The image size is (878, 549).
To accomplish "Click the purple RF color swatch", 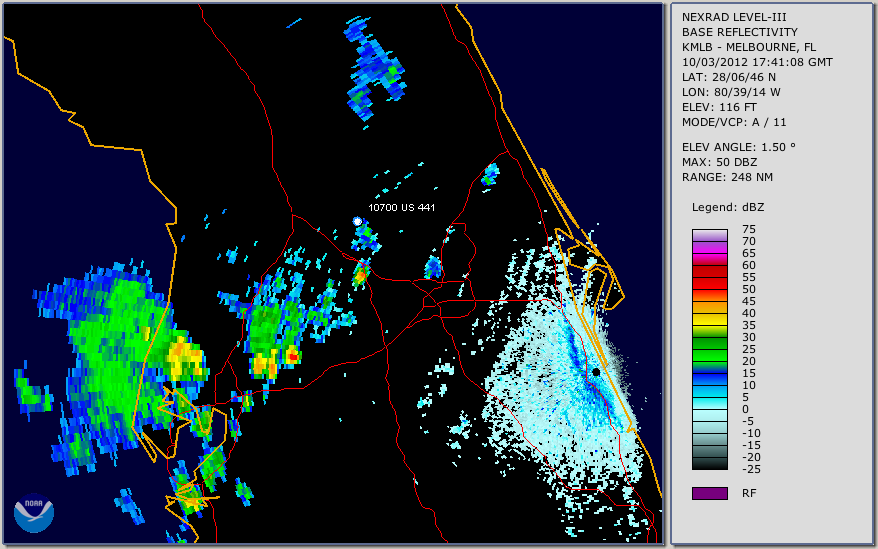I will [x=709, y=493].
